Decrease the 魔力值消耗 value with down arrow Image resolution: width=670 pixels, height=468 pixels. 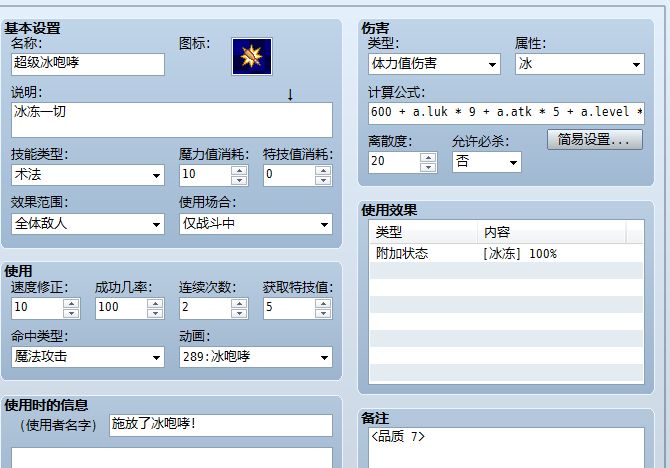pos(239,180)
